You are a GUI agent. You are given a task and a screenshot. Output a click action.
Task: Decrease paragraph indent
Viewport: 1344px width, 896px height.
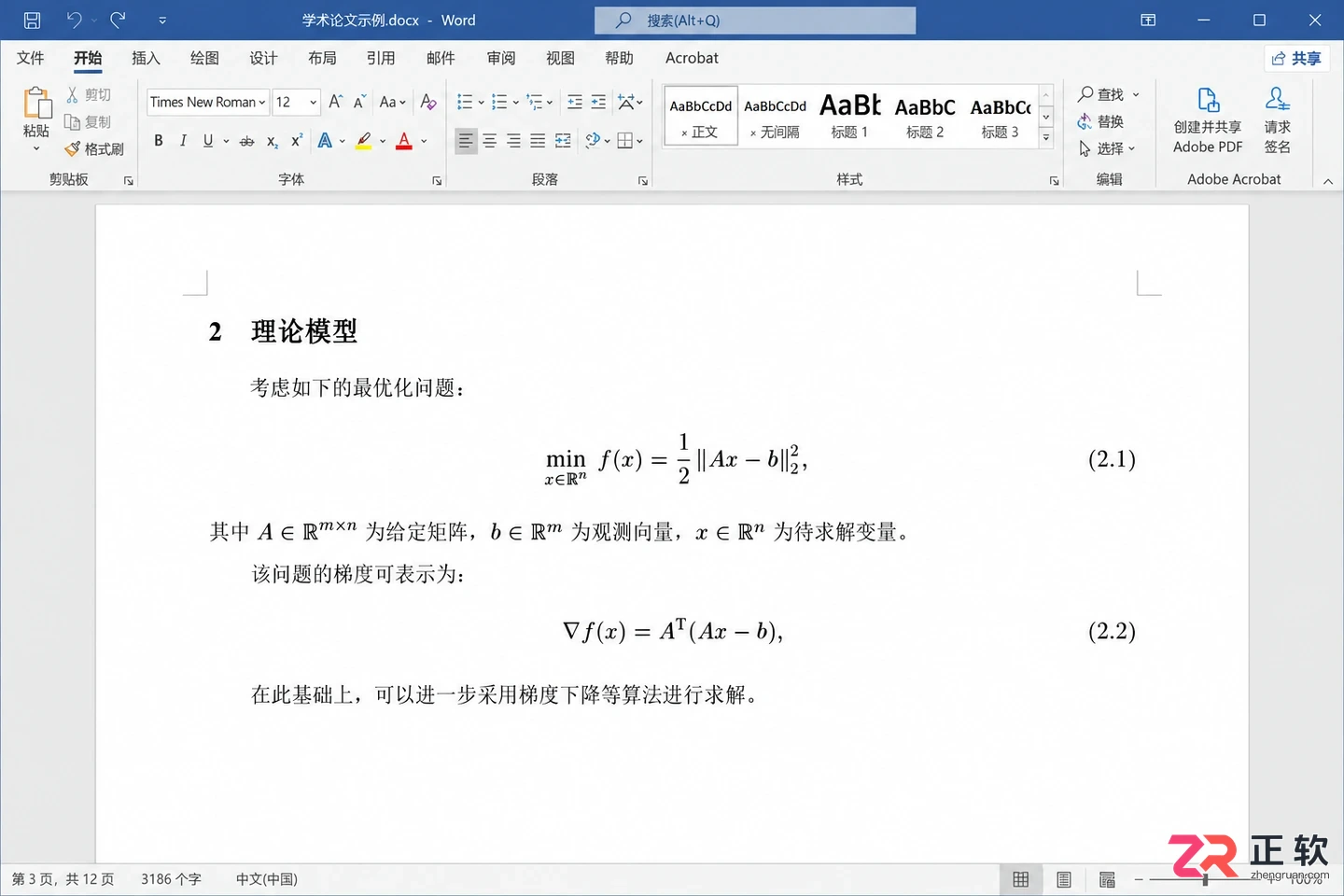[575, 102]
